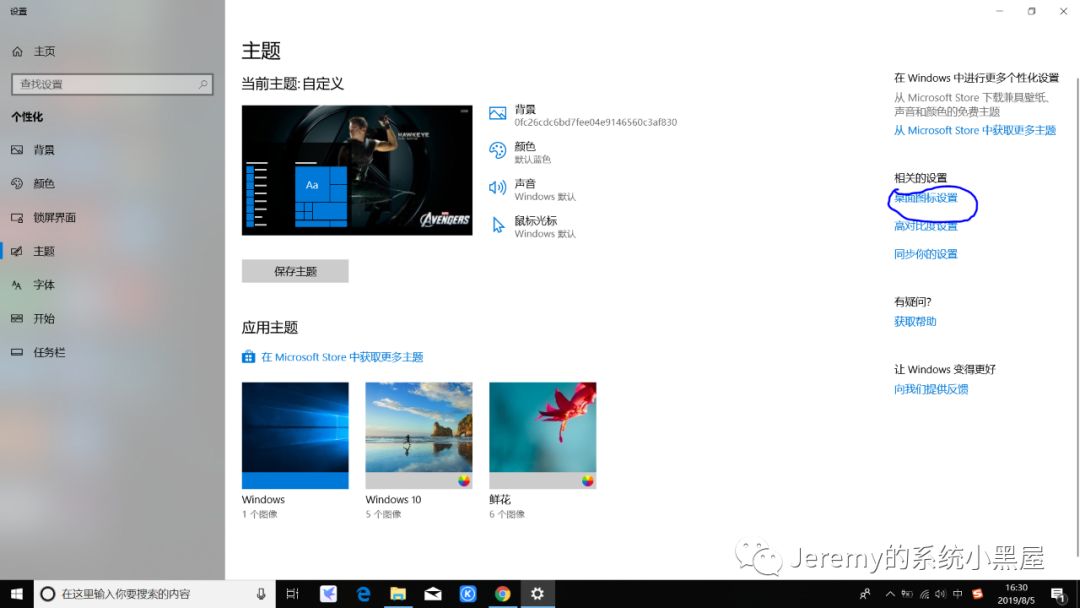
Task: Open 从 Microsoft Store 中获取更多主题 link on right
Action: tap(975, 130)
